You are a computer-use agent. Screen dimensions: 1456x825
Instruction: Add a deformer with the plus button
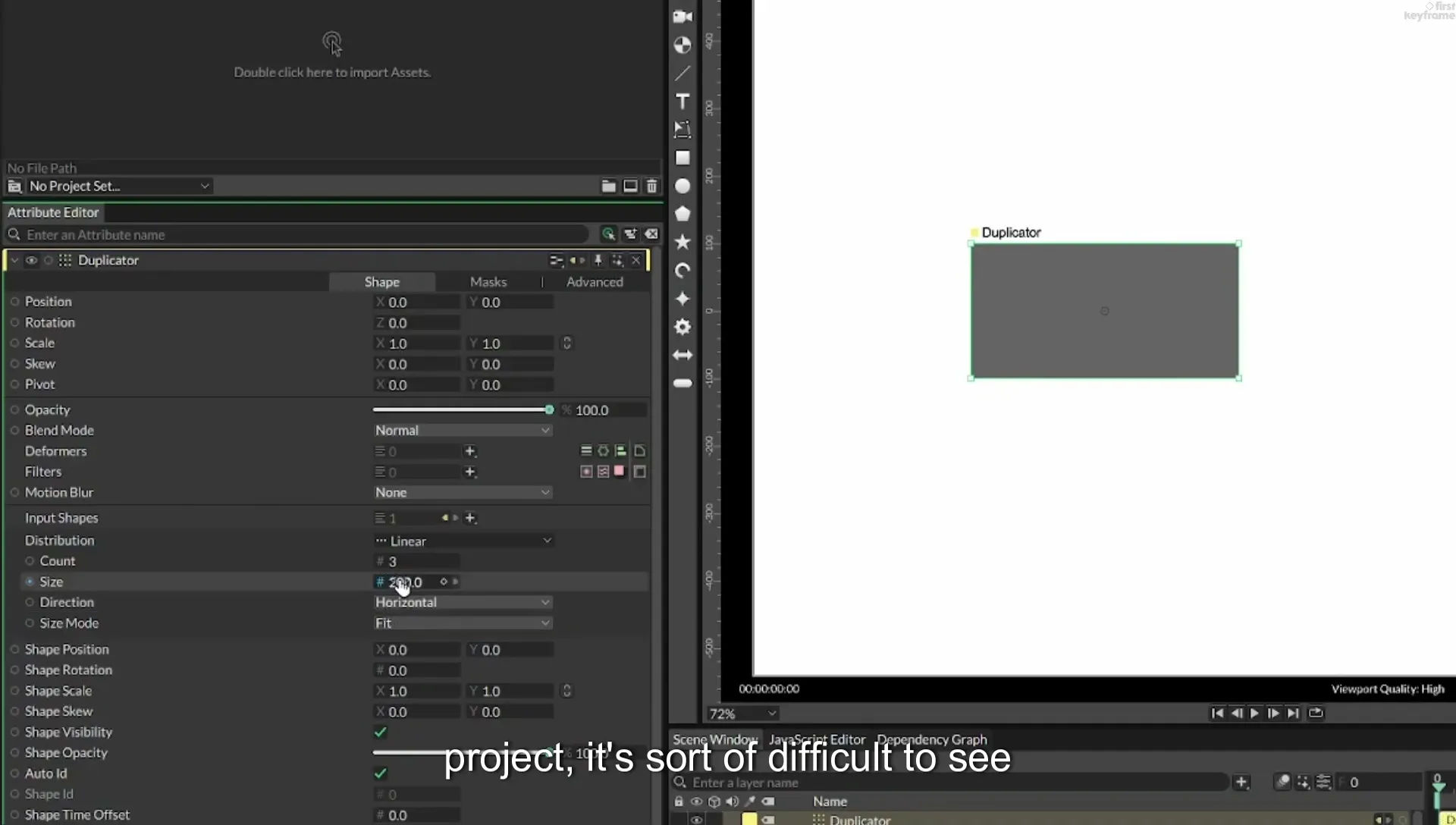coord(470,451)
